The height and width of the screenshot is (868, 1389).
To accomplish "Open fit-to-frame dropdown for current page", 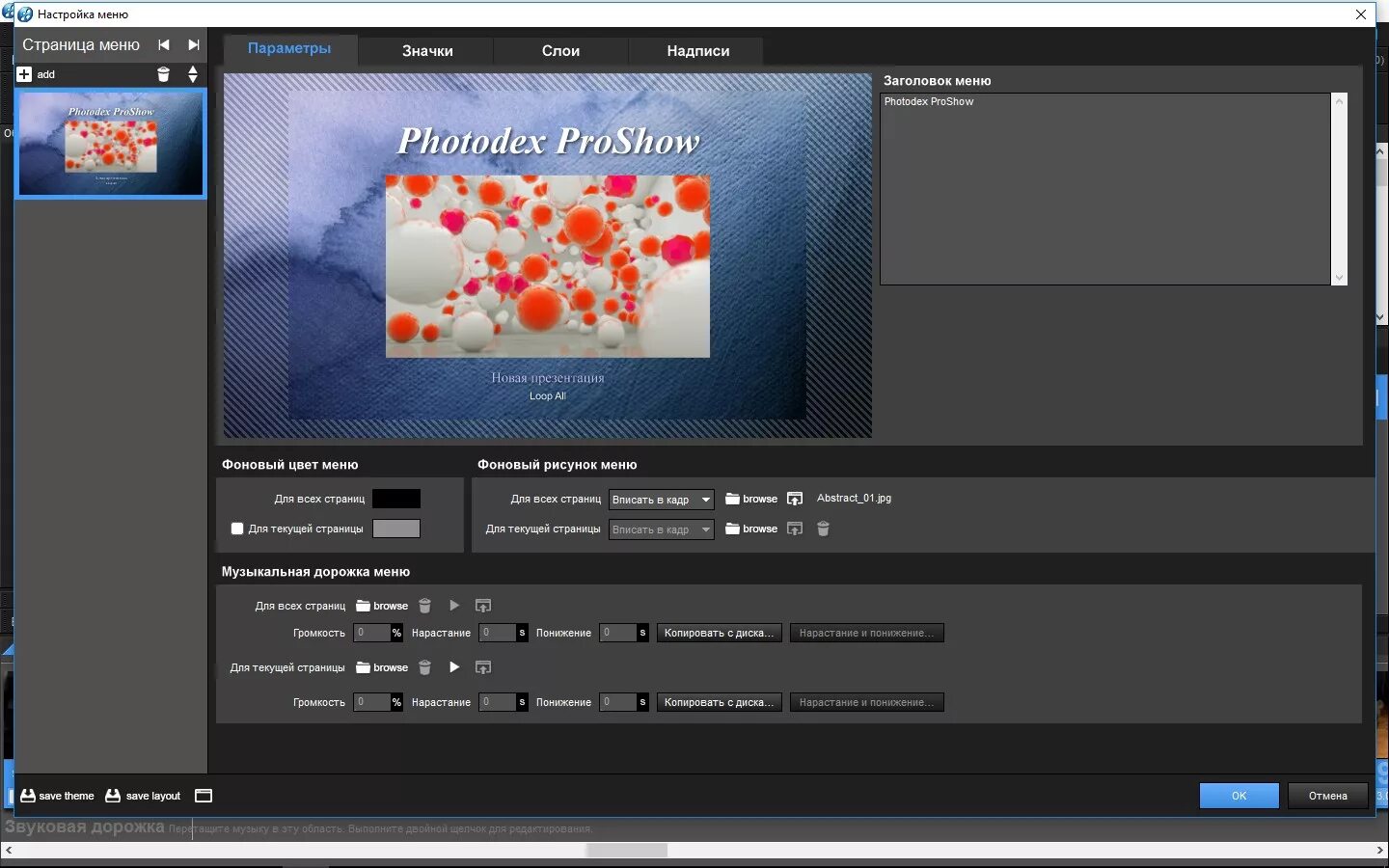I will click(662, 529).
